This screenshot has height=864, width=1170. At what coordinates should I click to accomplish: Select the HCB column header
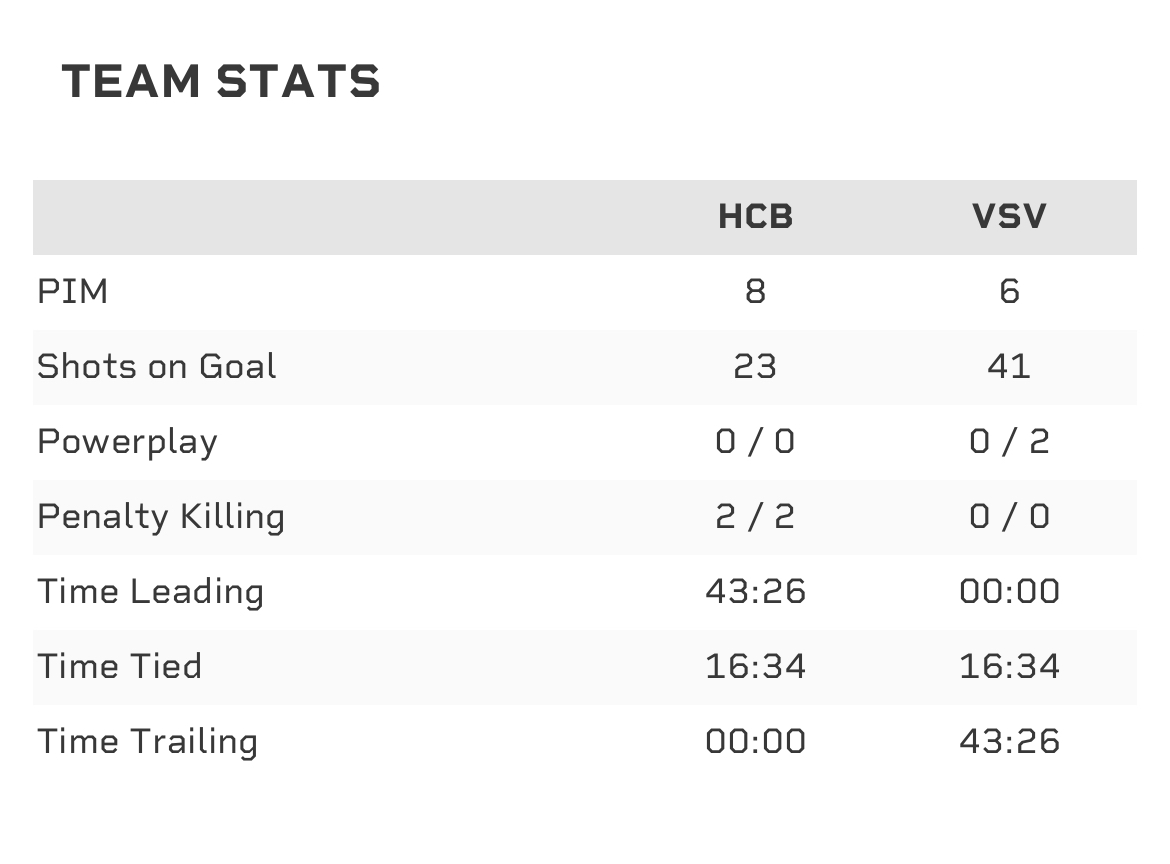coord(755,217)
